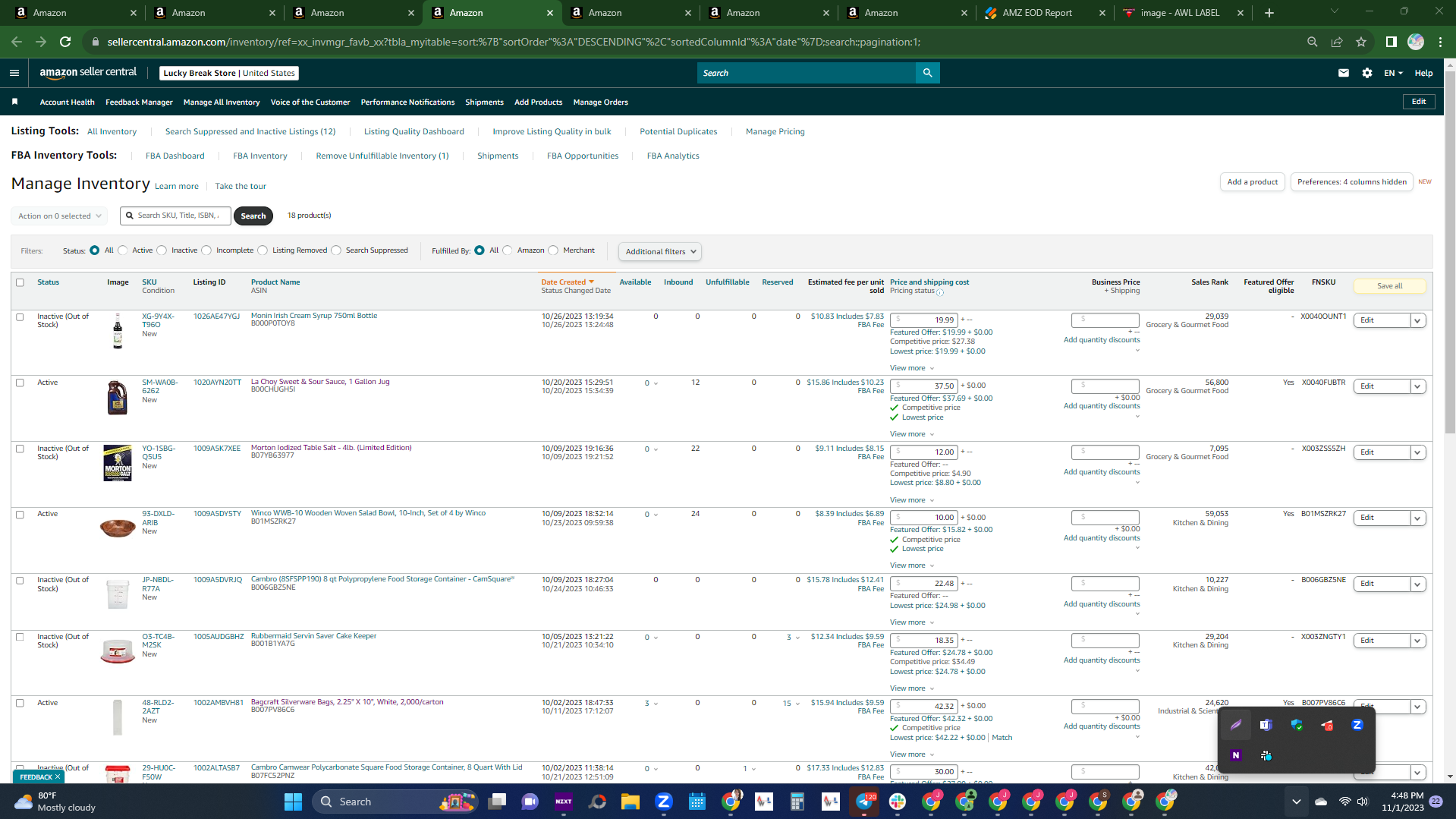Click the Search button next to SKU field
Screen dimensions: 1456x819
(253, 216)
